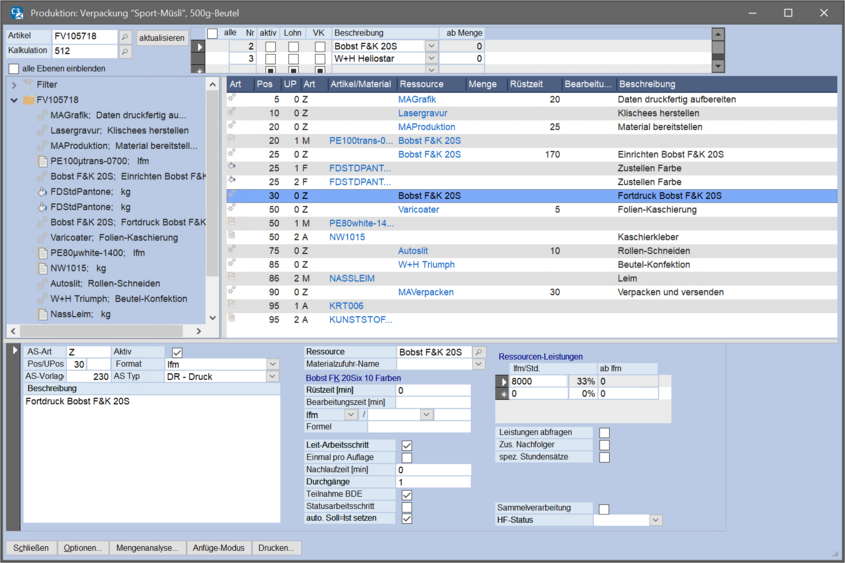Click the gear icon of Autoslit tree node
This screenshot has height=563, width=845.
(x=41, y=284)
